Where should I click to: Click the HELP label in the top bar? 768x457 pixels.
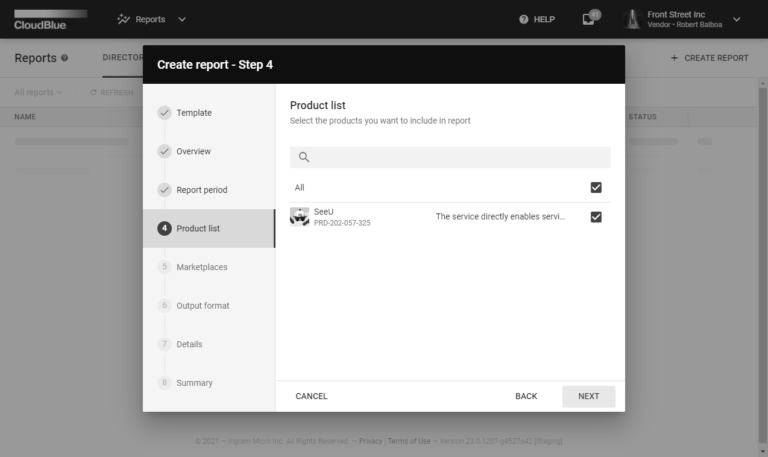(544, 20)
